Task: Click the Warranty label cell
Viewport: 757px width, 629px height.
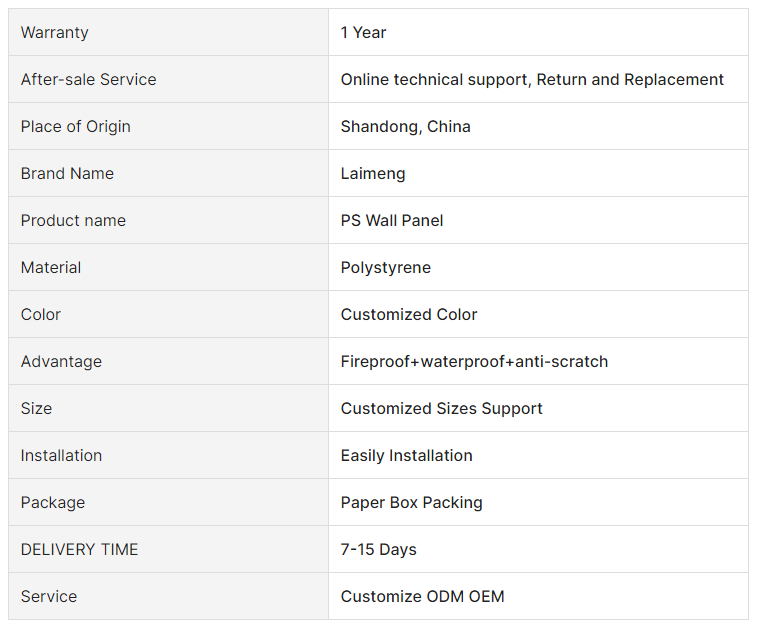Action: [x=55, y=33]
